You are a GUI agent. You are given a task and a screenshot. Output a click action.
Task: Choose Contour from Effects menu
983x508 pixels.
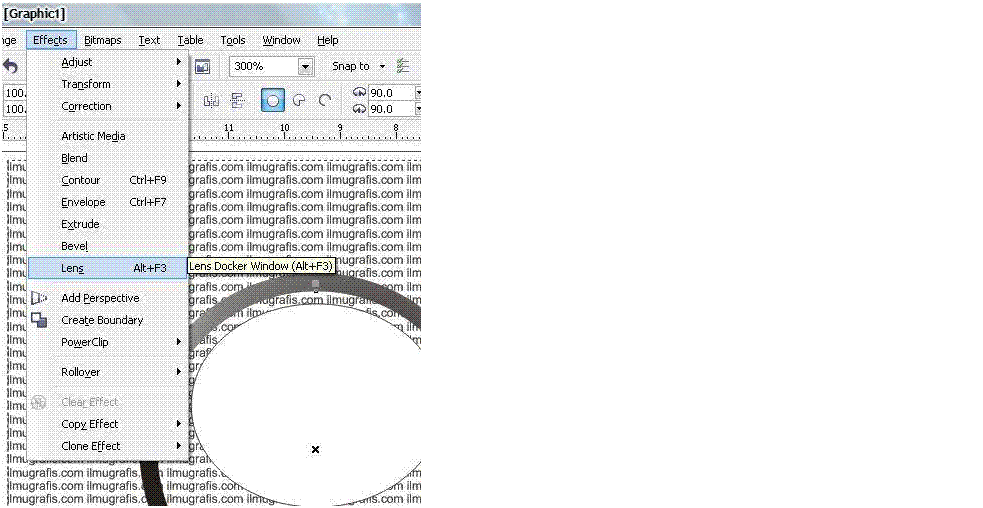[x=107, y=180]
